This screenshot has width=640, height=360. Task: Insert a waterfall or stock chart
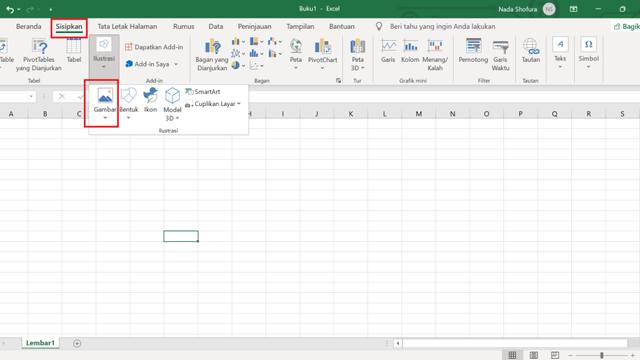click(x=275, y=42)
